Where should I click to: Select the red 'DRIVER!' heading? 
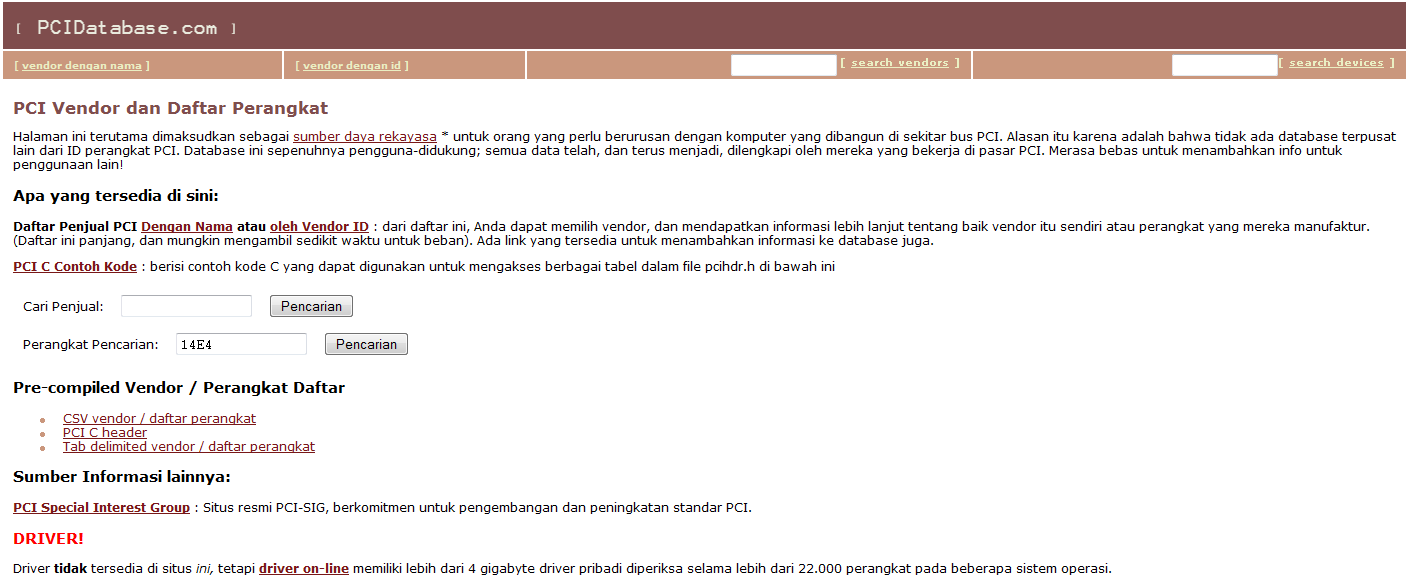pos(48,539)
